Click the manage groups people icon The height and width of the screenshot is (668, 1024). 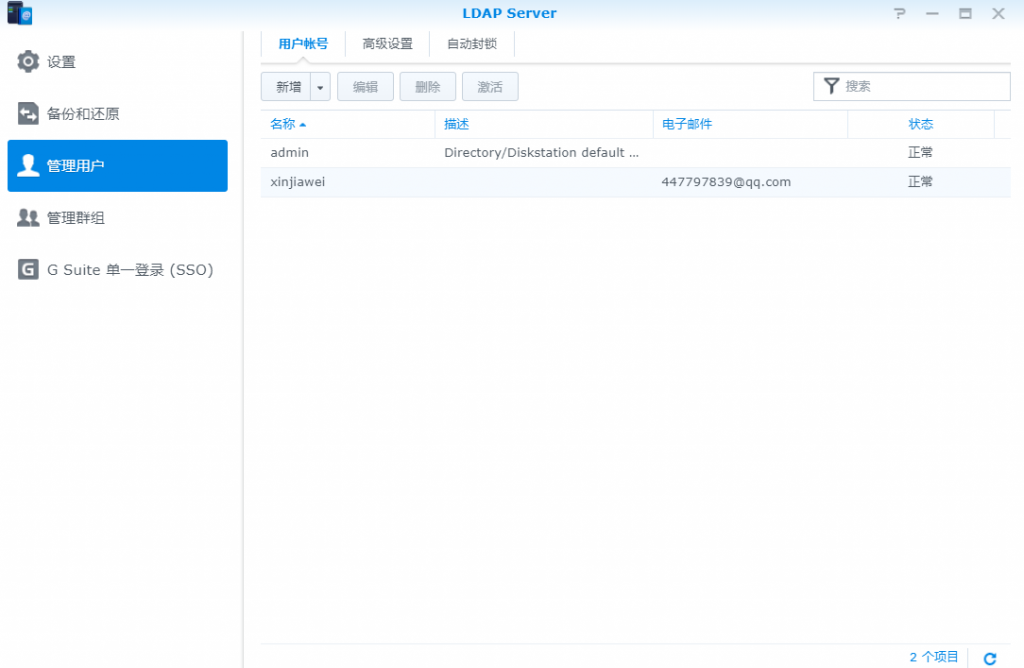pos(28,218)
